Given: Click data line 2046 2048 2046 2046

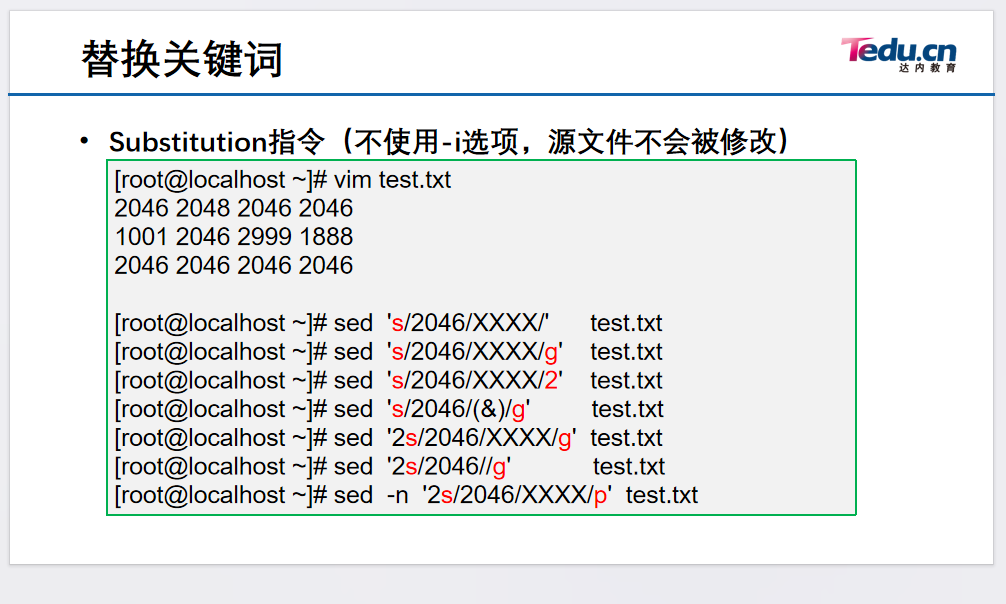Looking at the screenshot, I should click(234, 208).
